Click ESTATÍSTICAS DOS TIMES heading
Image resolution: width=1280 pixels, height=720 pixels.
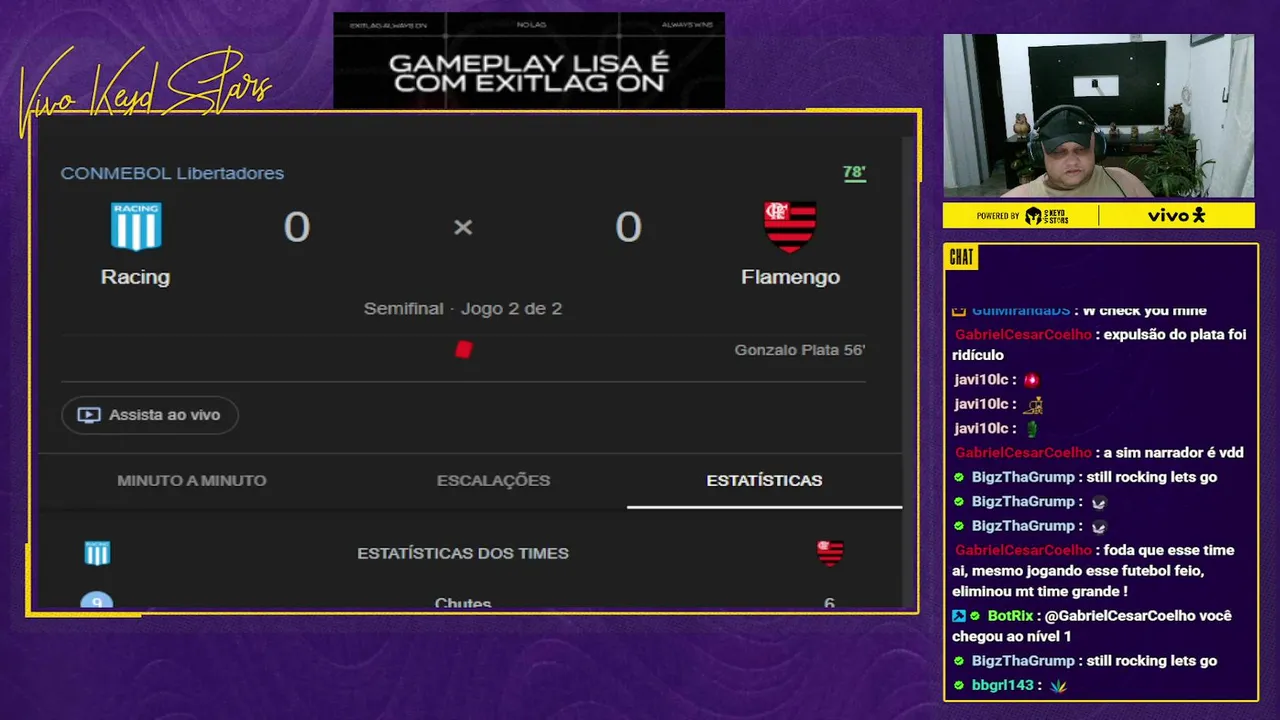click(463, 553)
